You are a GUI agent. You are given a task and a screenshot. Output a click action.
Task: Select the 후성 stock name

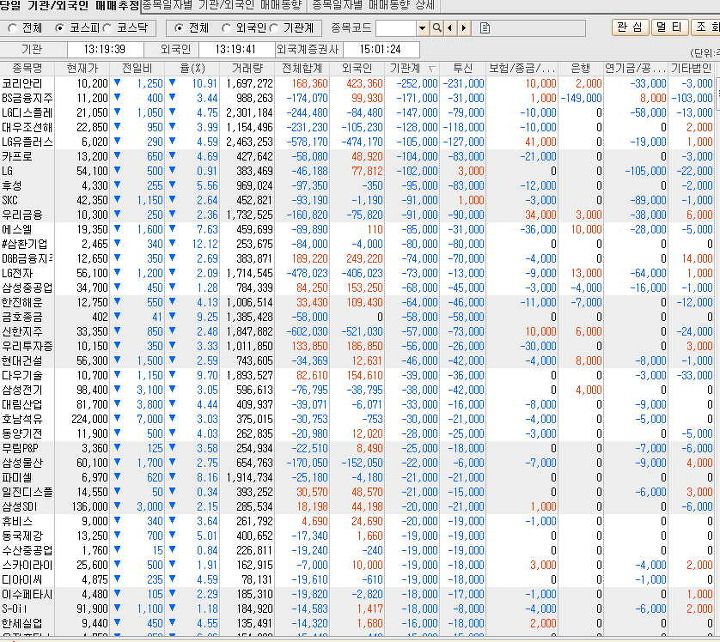coord(12,186)
